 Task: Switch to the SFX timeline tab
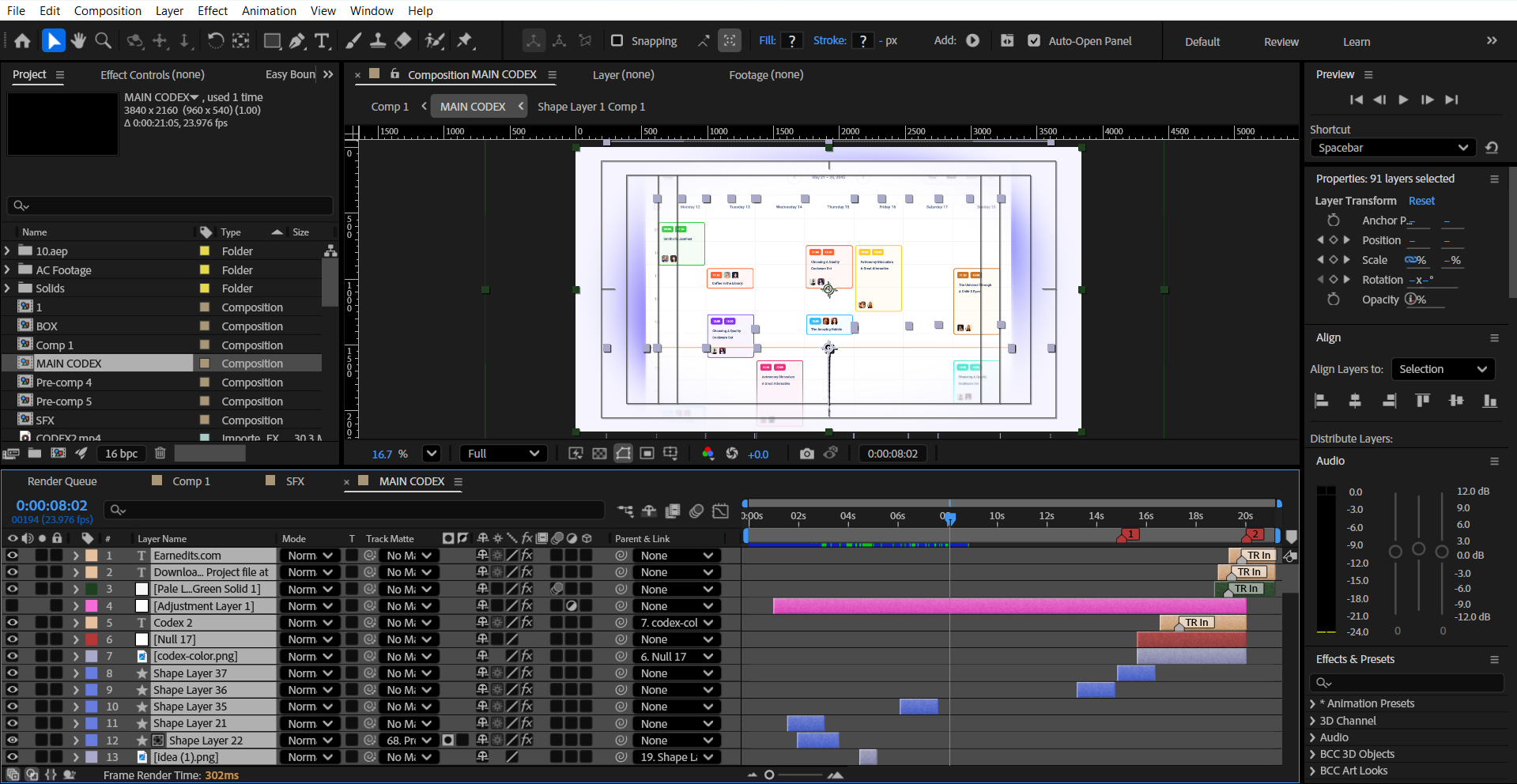tap(295, 481)
